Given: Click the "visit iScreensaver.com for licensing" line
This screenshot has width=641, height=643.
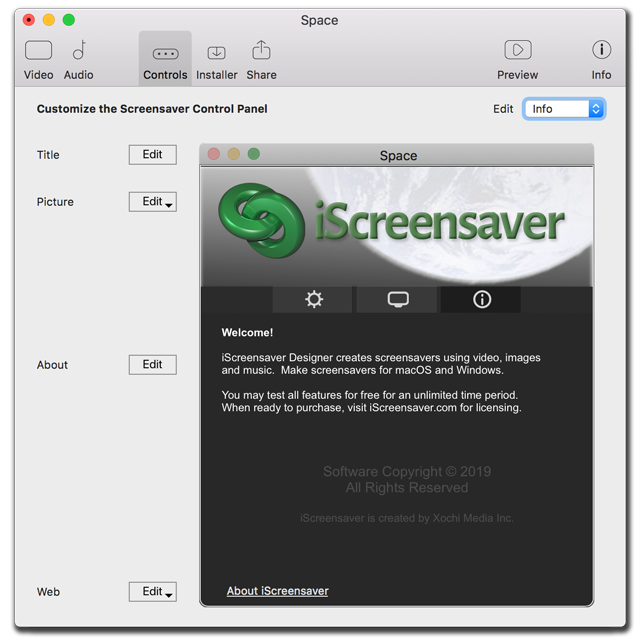Looking at the screenshot, I should point(371,408).
